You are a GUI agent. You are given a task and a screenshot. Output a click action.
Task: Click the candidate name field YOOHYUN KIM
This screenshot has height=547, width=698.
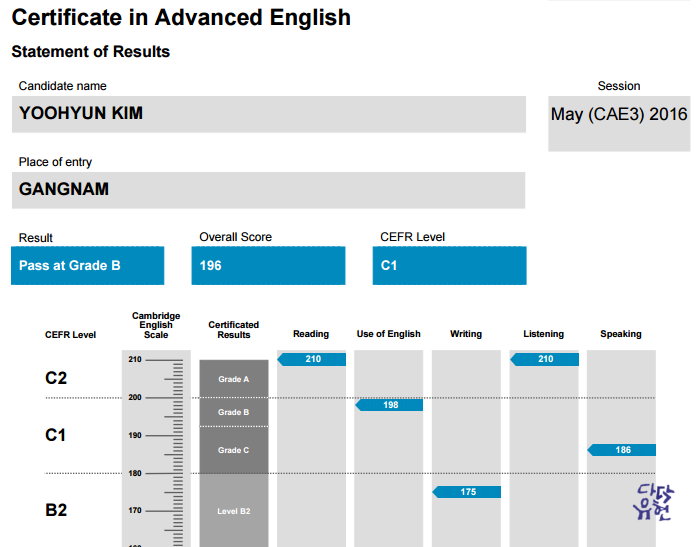click(x=268, y=114)
